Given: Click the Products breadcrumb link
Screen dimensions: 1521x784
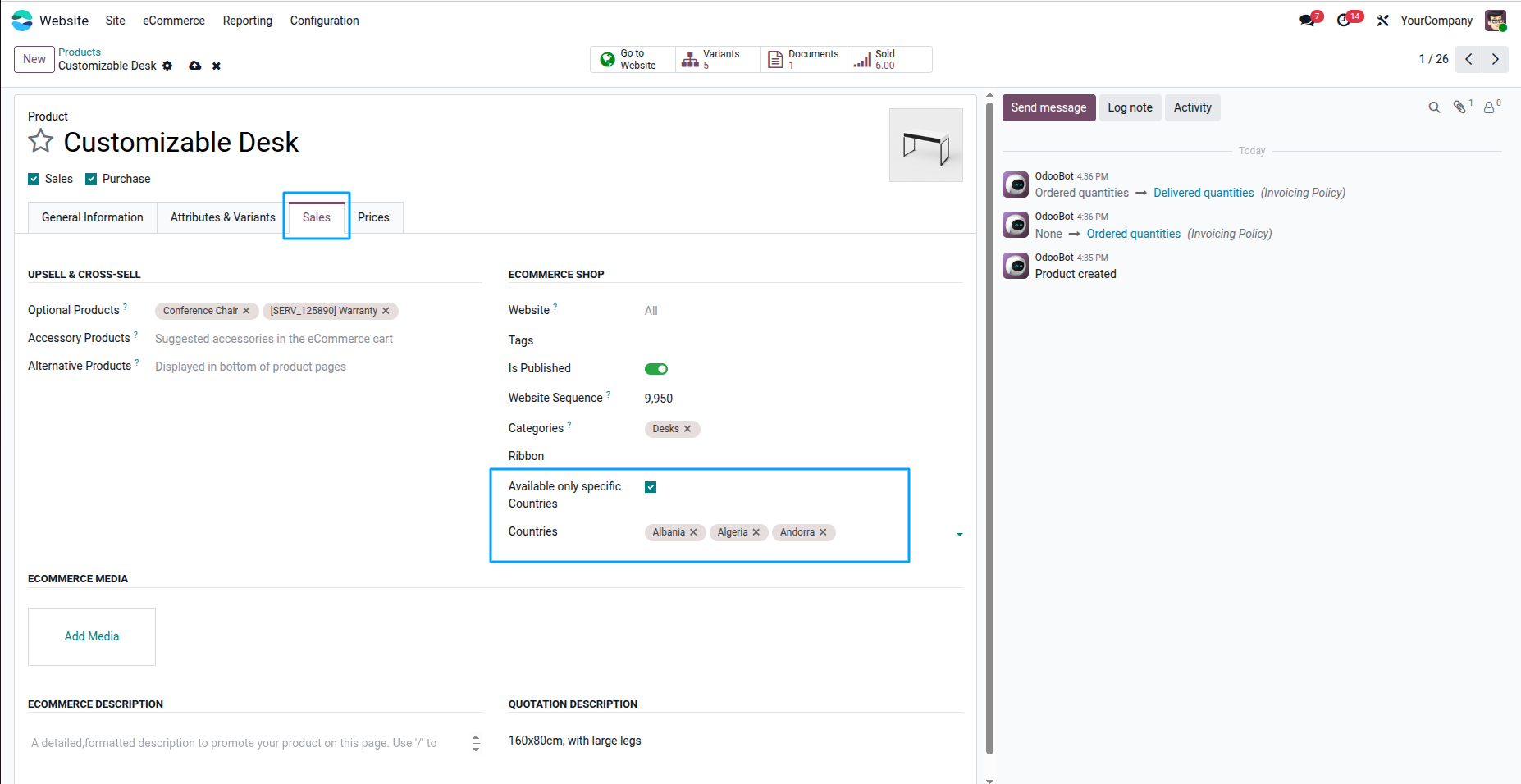Looking at the screenshot, I should (80, 52).
